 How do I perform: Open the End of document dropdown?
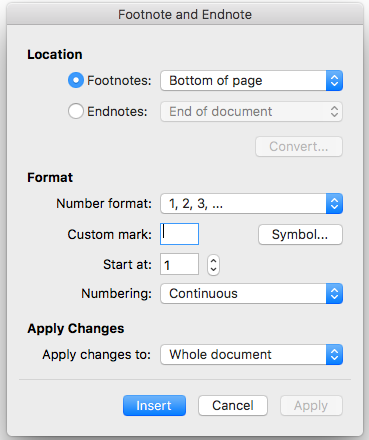click(251, 111)
